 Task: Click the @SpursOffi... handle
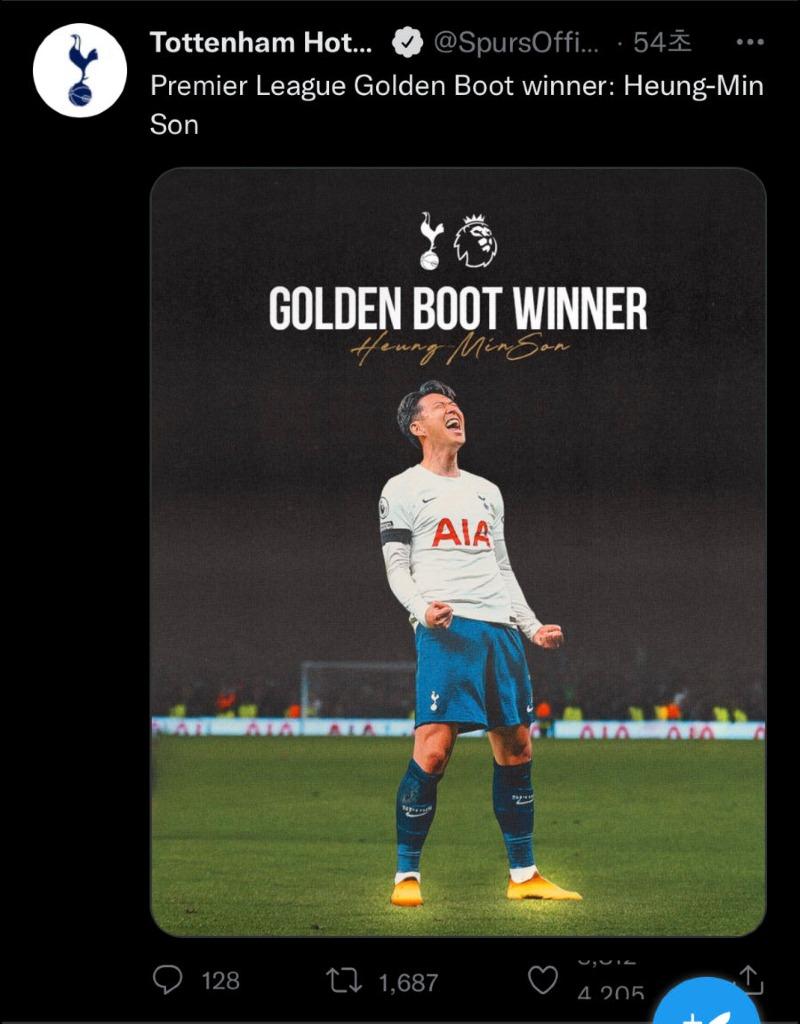tap(515, 43)
